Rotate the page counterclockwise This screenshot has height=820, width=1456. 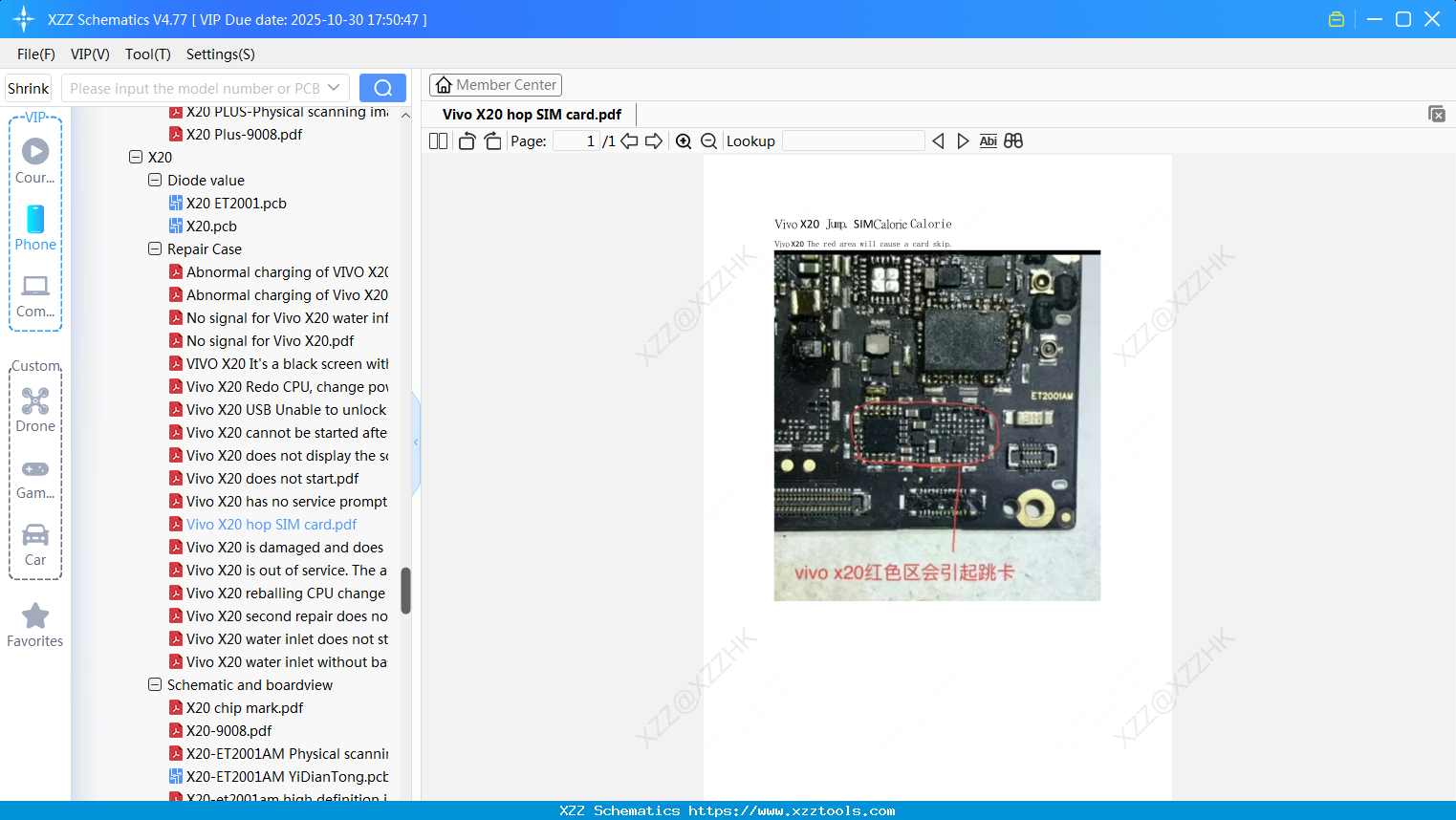tap(467, 141)
